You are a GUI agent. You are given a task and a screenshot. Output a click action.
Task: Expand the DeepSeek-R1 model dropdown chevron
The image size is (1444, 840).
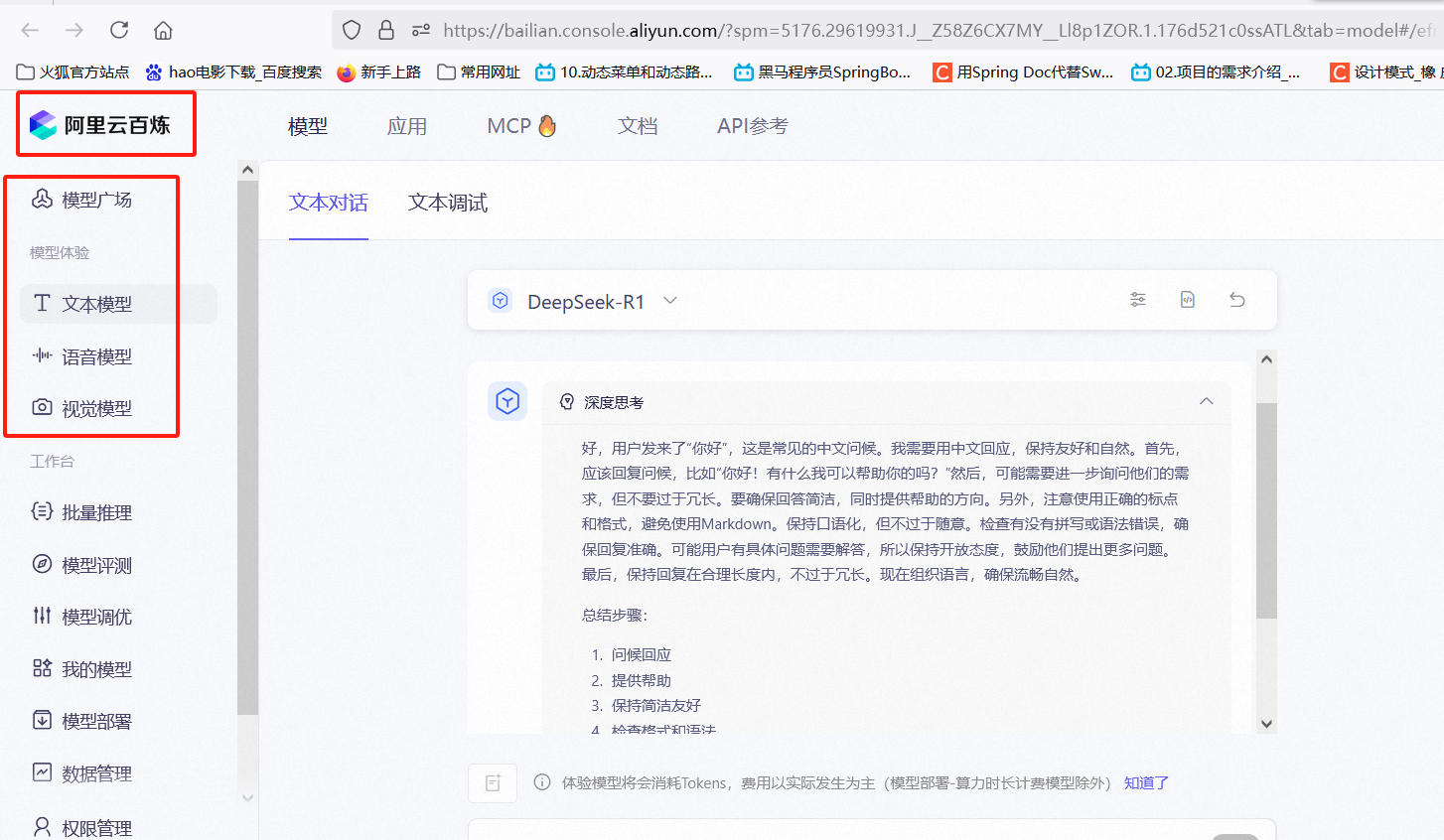670,301
